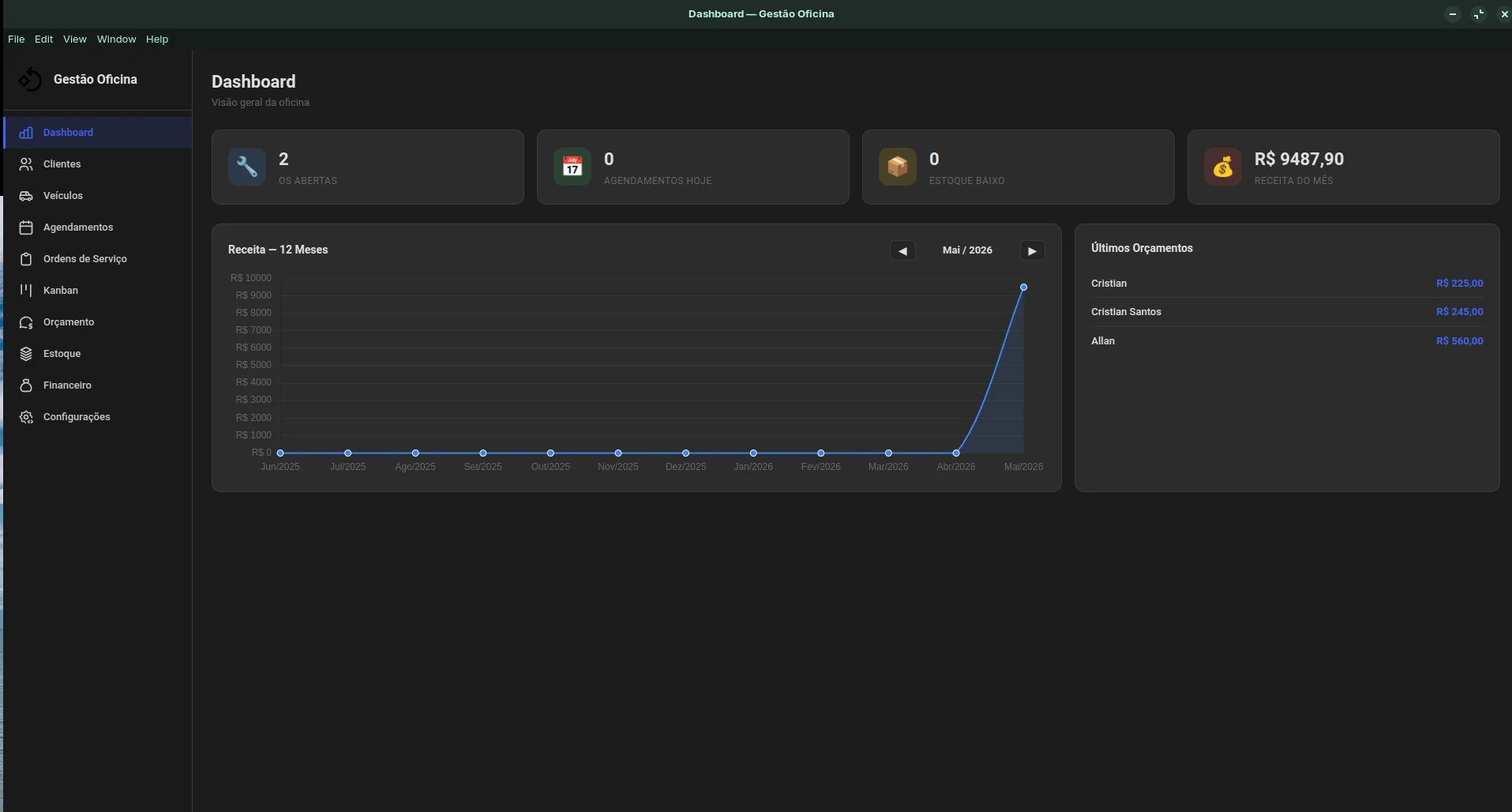Go to previous month in revenue chart
Screen dimensions: 1512x812
[x=902, y=250]
